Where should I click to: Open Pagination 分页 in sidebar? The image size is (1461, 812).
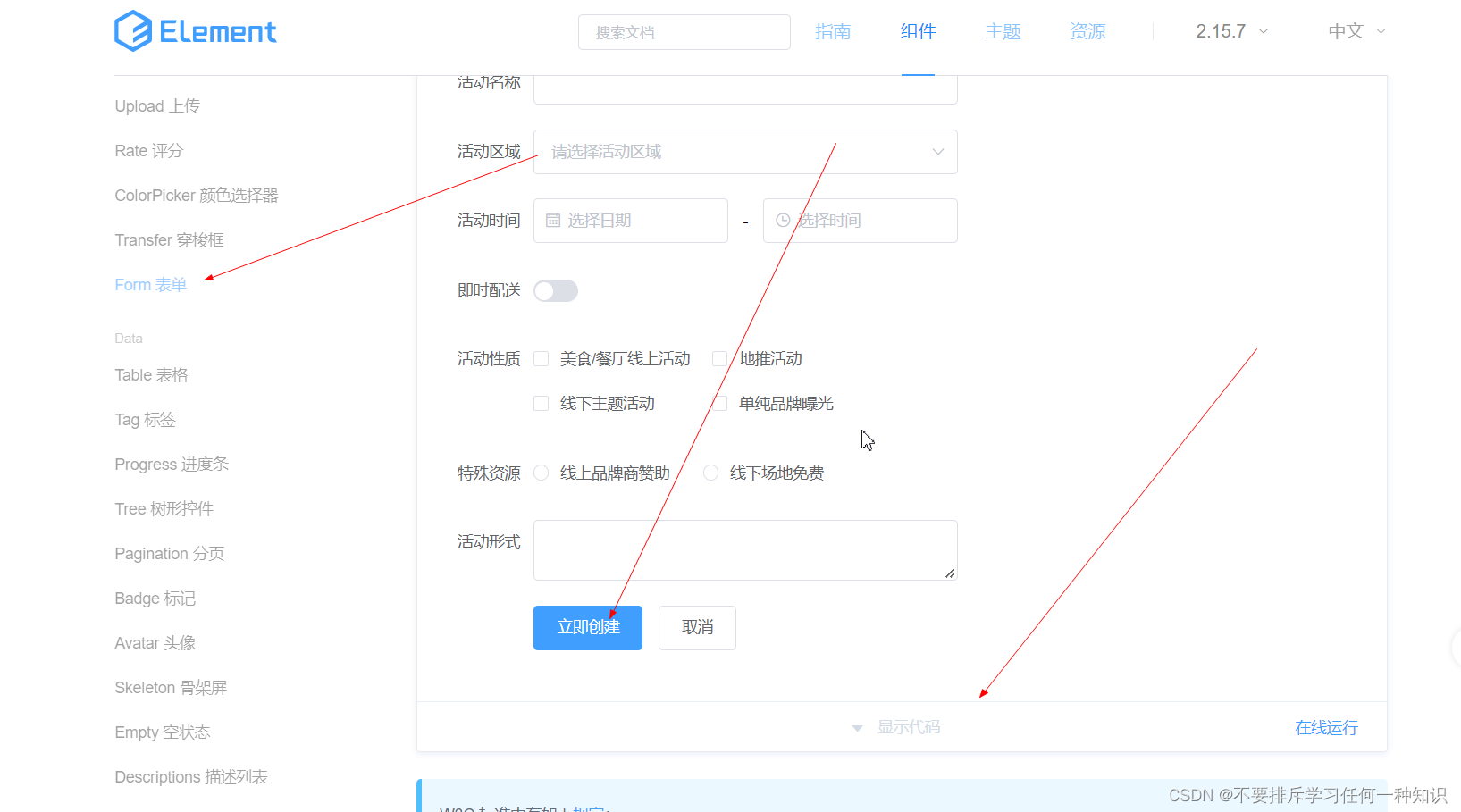[x=169, y=554]
